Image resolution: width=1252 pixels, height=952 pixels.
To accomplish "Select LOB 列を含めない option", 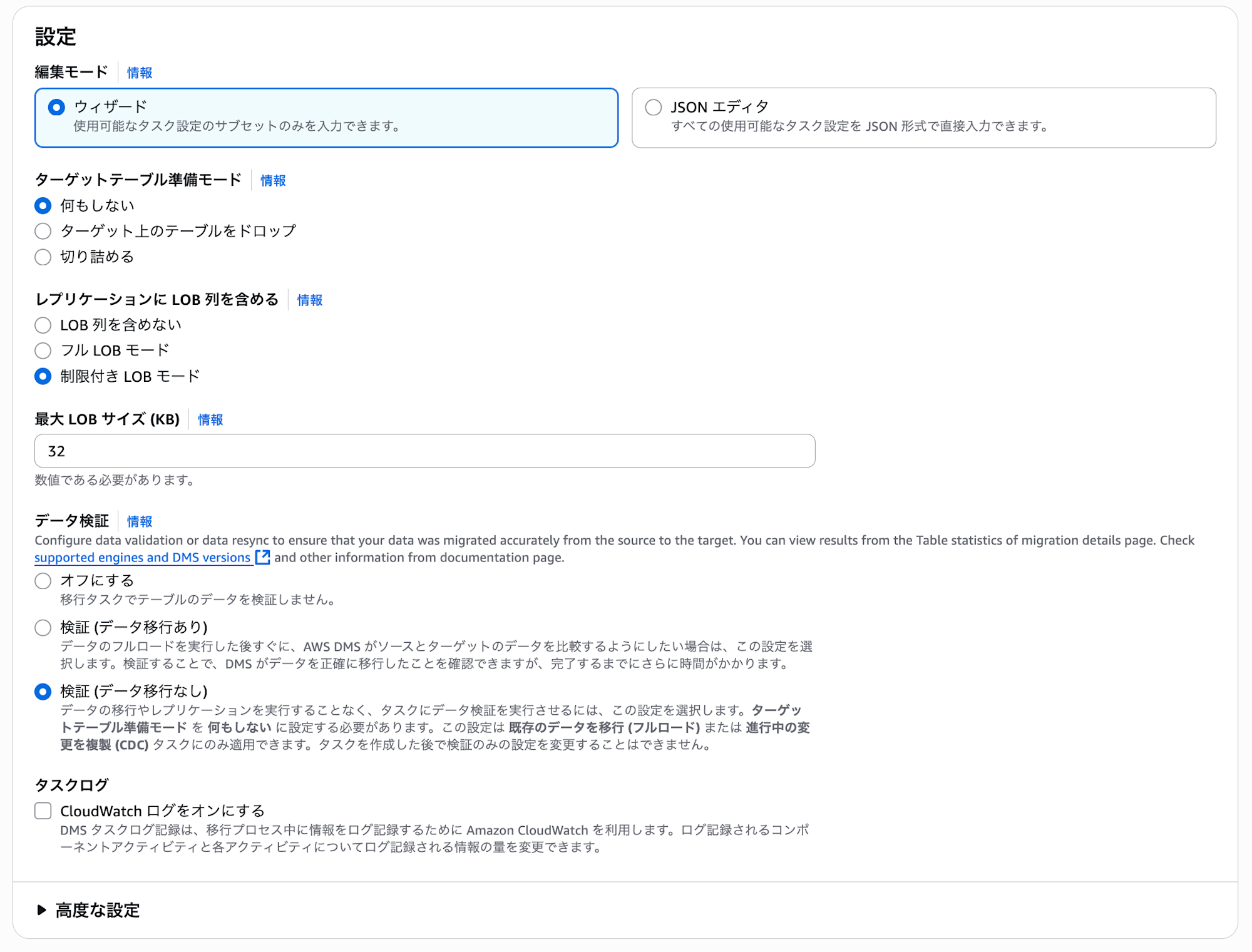I will pyautogui.click(x=43, y=325).
